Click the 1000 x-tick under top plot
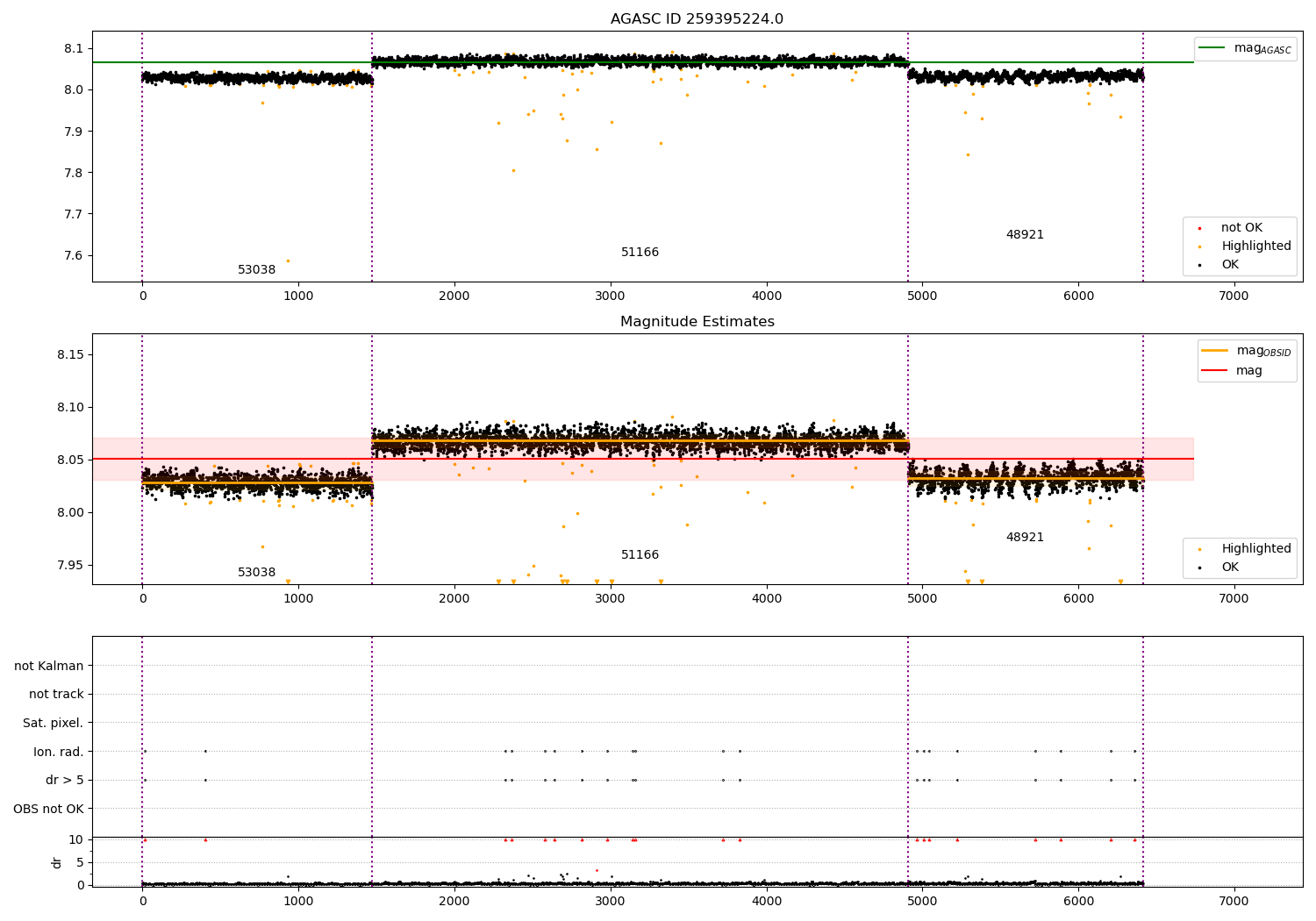 [298, 296]
